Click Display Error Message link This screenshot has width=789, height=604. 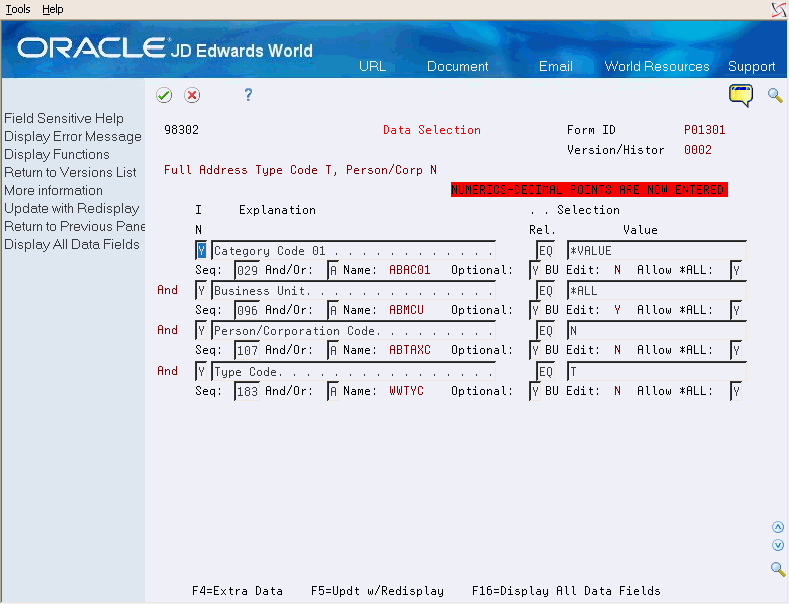73,136
